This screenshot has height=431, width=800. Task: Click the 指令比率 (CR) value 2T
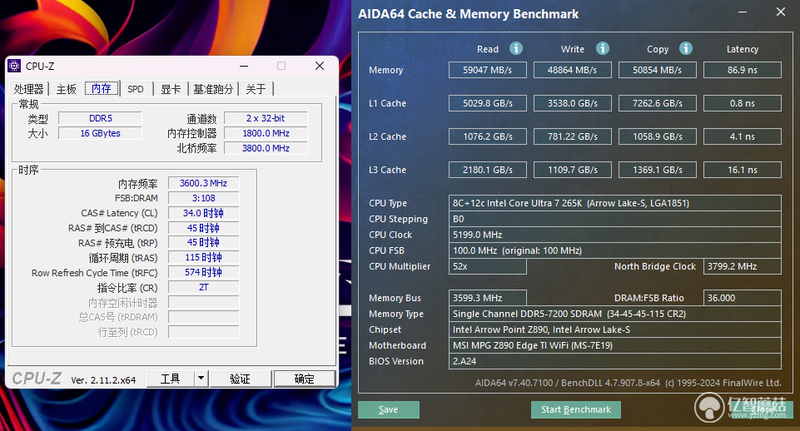click(x=204, y=287)
